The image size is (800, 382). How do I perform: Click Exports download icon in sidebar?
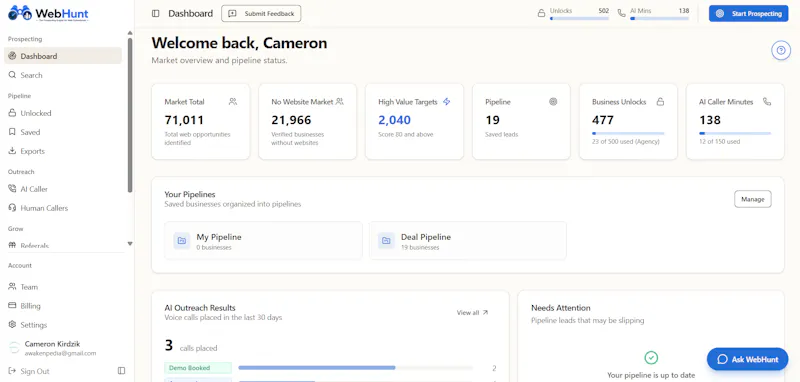click(x=12, y=151)
